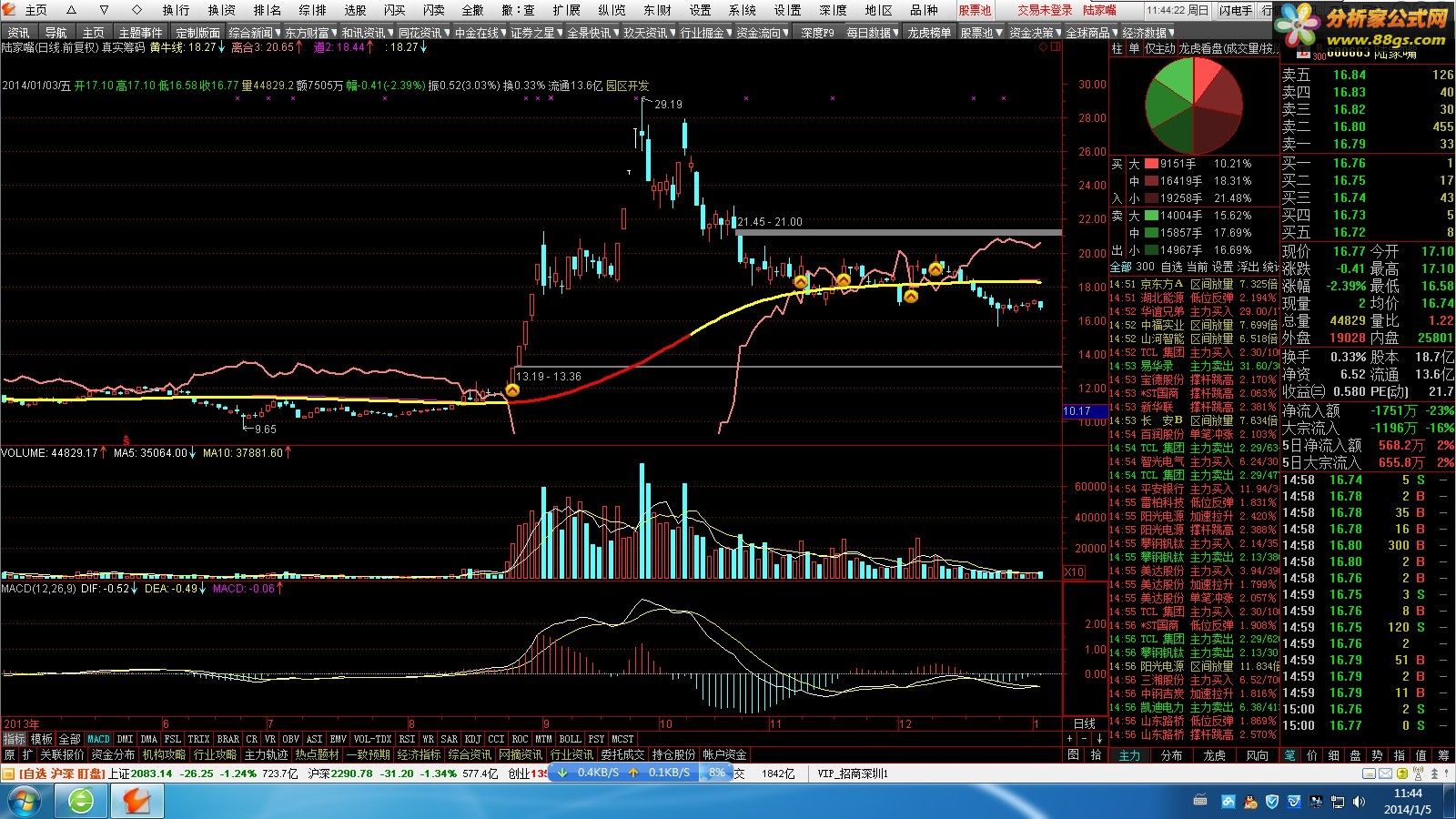Click the app logo icon at top left
This screenshot has height=819, width=1456.
[9, 10]
